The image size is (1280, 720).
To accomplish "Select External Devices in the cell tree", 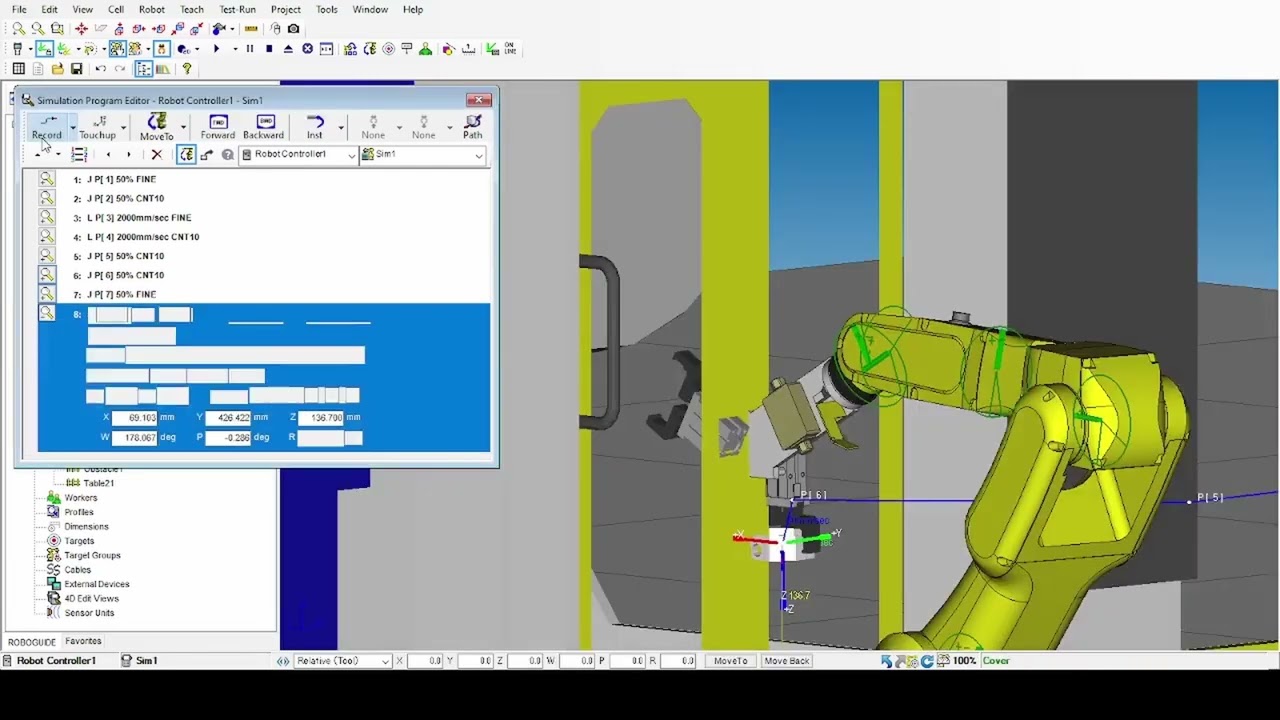I will tap(97, 584).
